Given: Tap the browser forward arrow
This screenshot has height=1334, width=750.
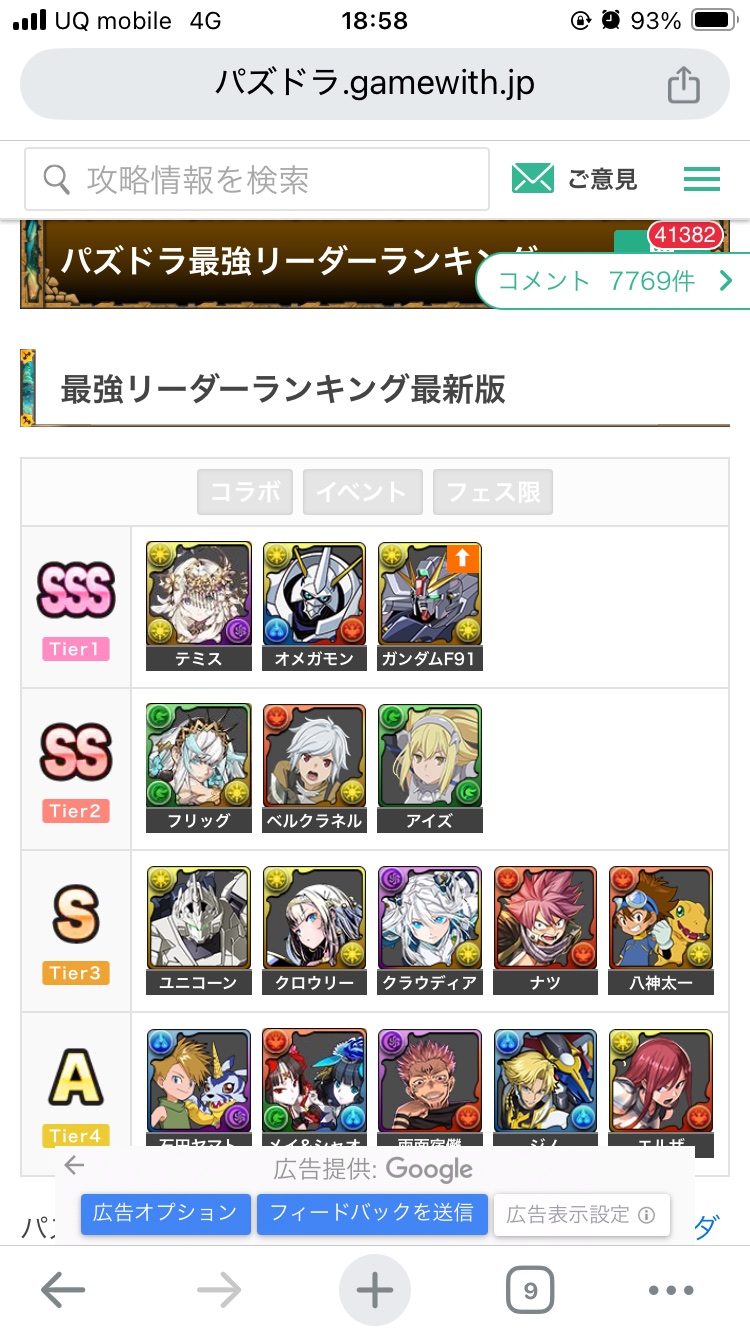Looking at the screenshot, I should click(219, 1291).
